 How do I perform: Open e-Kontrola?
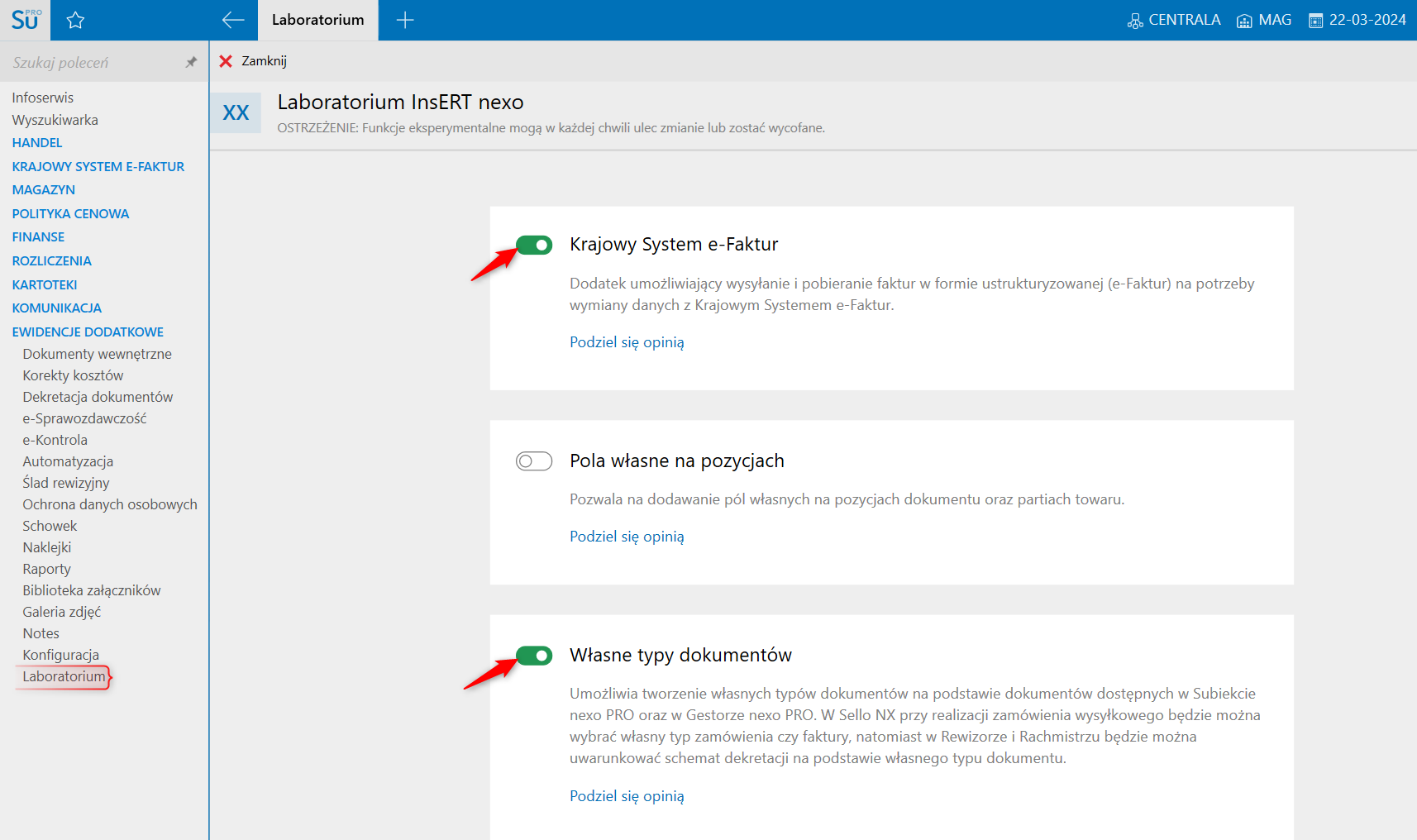pyautogui.click(x=55, y=440)
